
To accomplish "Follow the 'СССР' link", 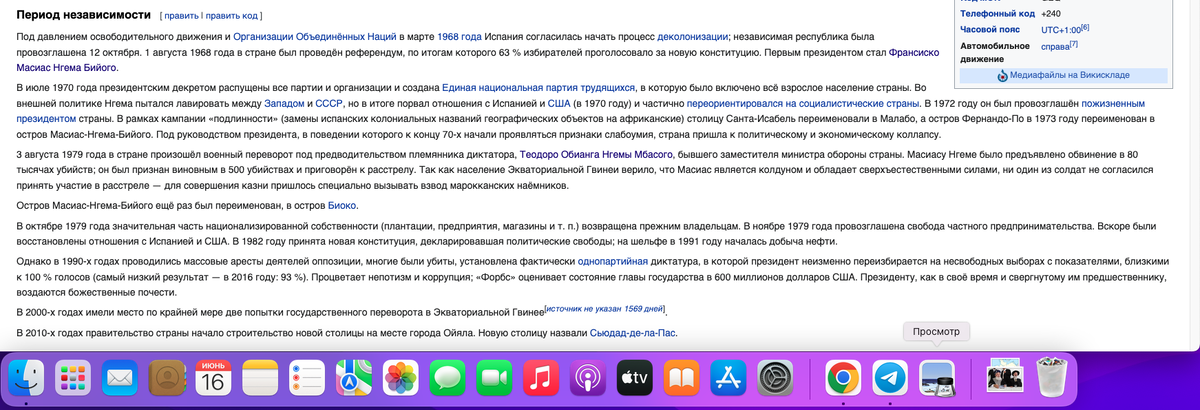I will [x=331, y=103].
